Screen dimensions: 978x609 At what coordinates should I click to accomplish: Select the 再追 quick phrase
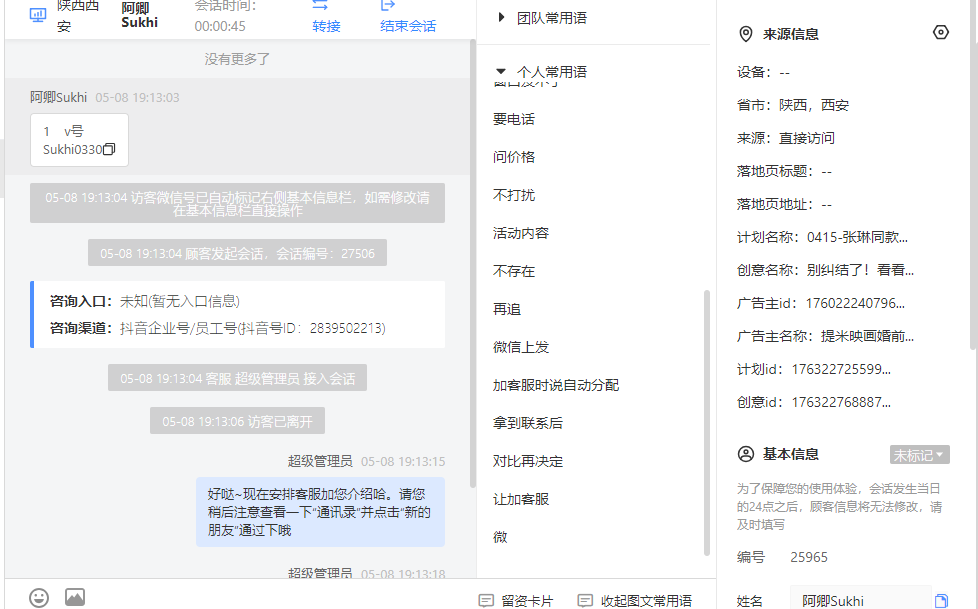tap(506, 309)
